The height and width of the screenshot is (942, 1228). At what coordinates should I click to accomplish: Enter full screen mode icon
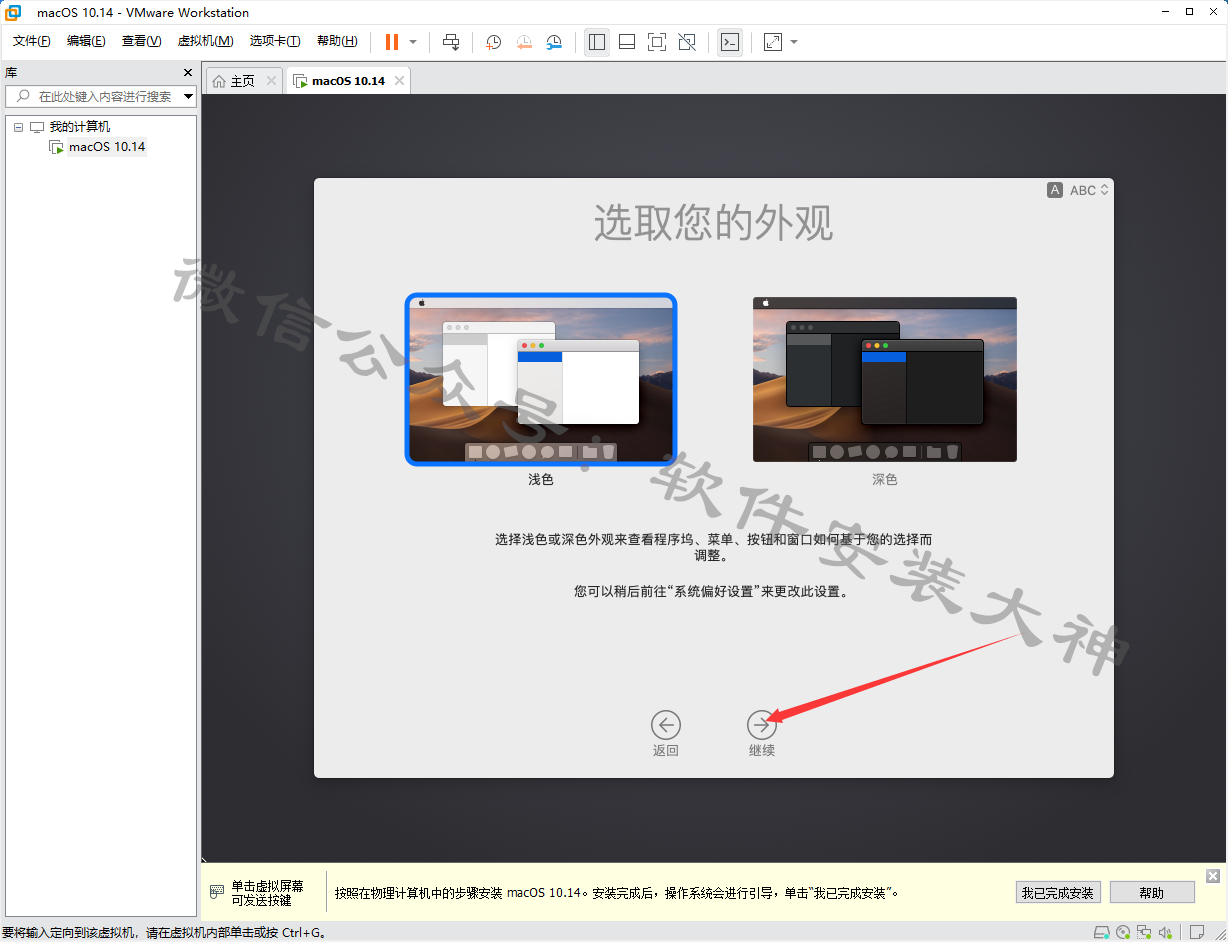657,42
